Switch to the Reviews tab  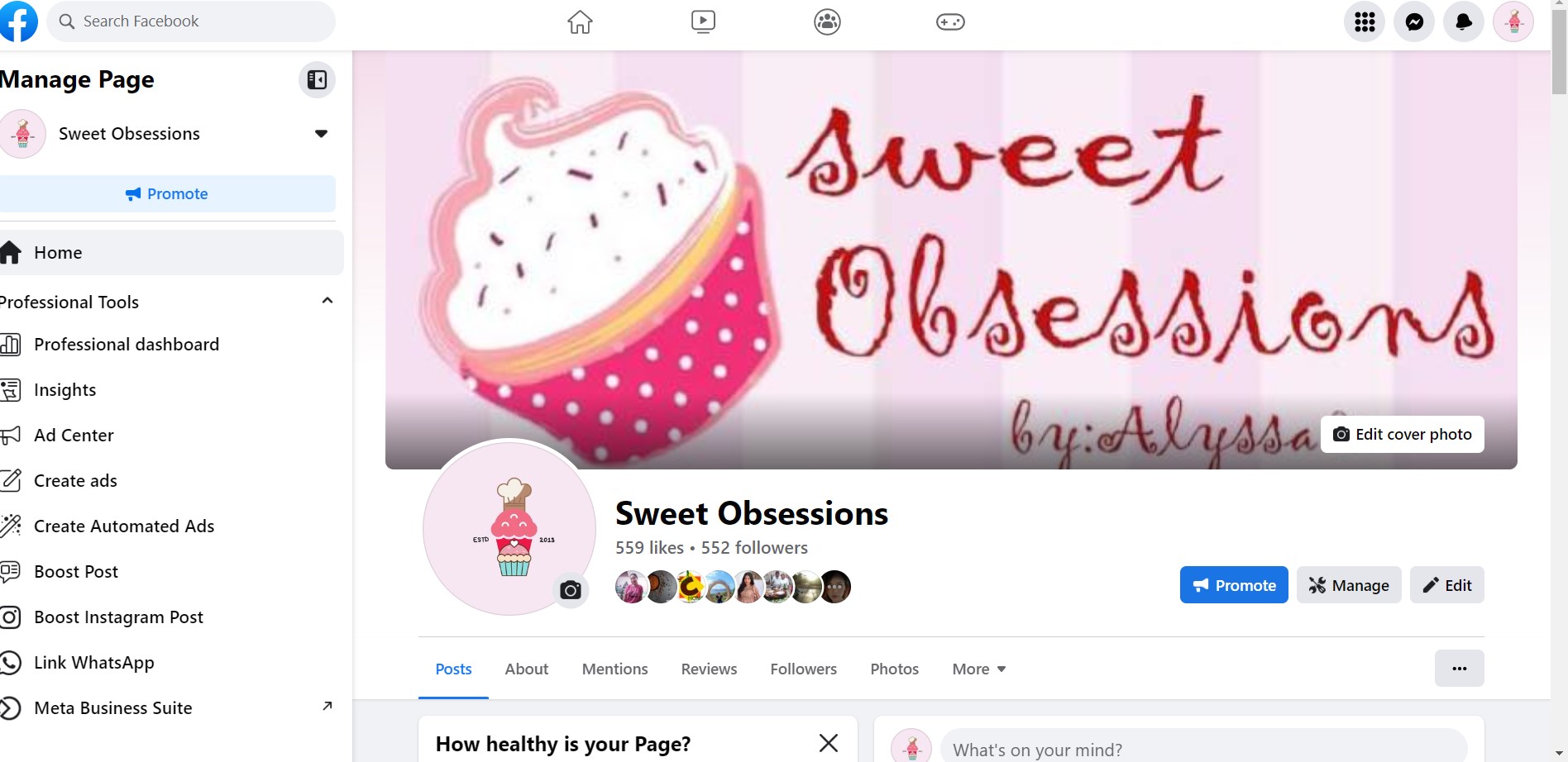[709, 669]
